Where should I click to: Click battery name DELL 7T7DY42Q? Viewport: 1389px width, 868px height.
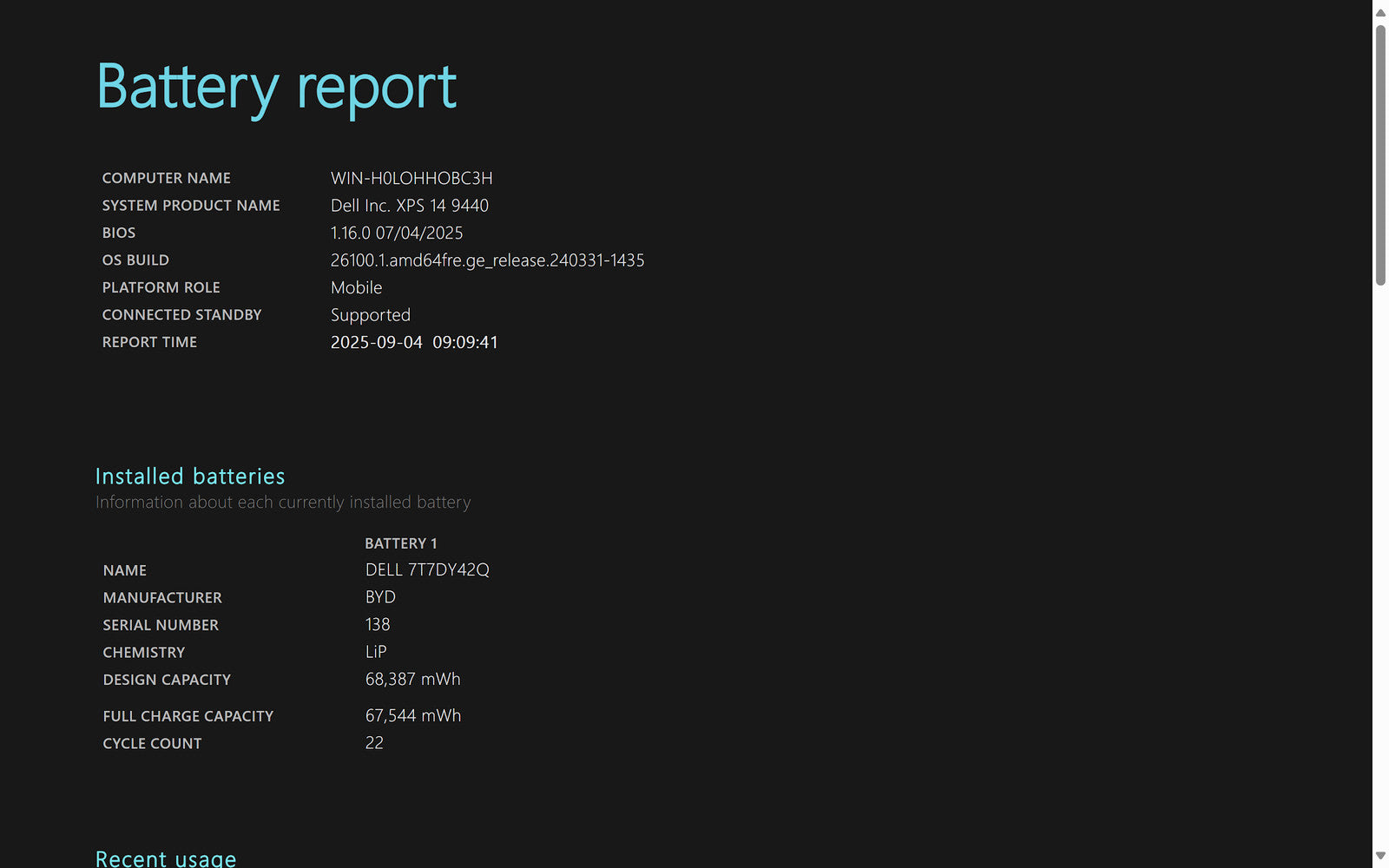pos(427,570)
